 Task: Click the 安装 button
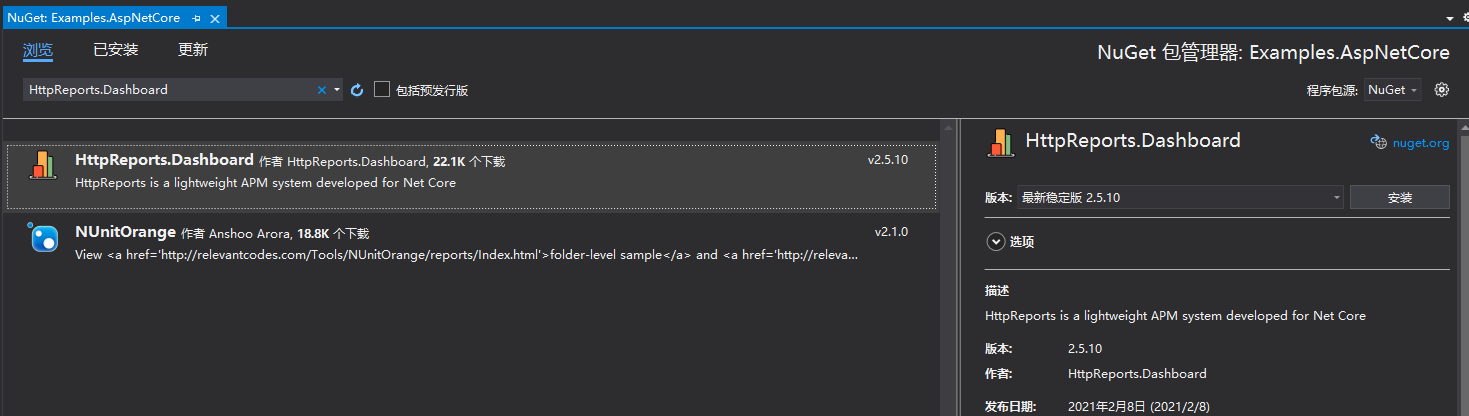[1399, 198]
